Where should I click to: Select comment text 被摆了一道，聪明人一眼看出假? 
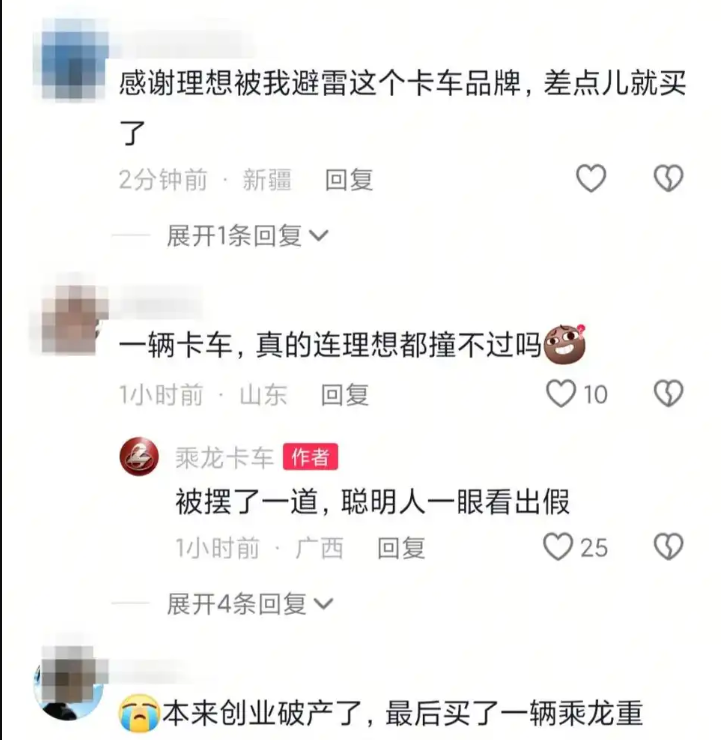(373, 502)
